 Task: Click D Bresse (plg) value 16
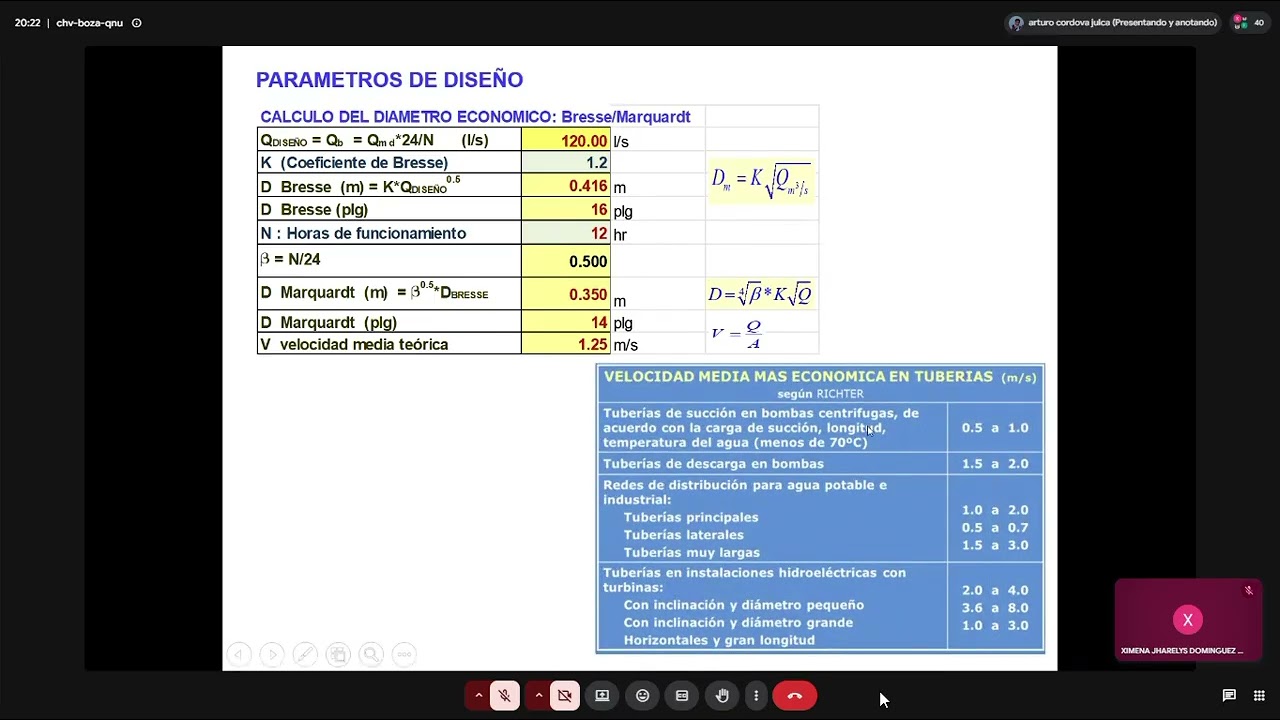(566, 210)
